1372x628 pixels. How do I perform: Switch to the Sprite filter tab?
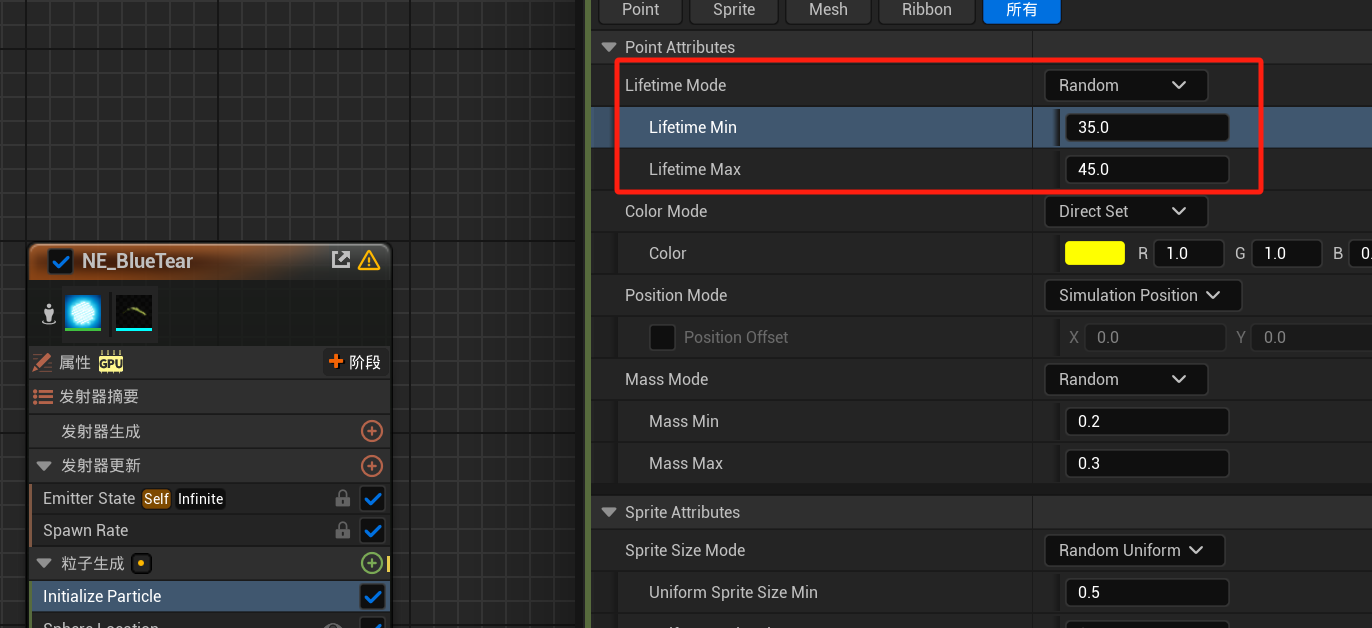coord(734,9)
